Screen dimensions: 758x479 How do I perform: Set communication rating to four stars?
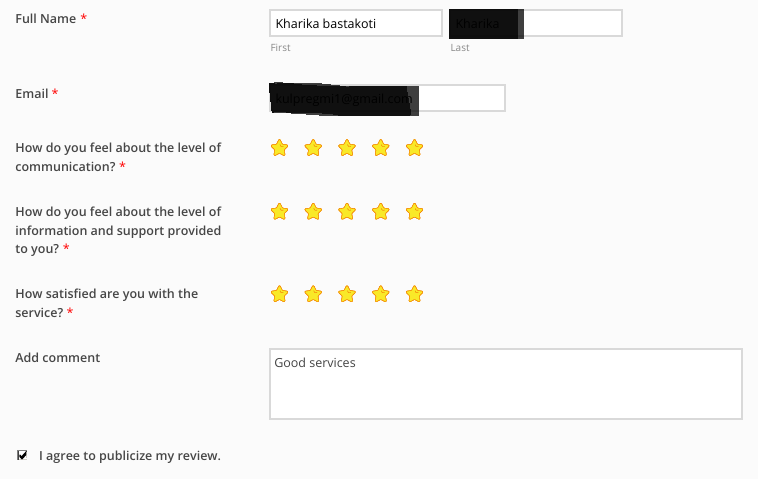(x=381, y=148)
